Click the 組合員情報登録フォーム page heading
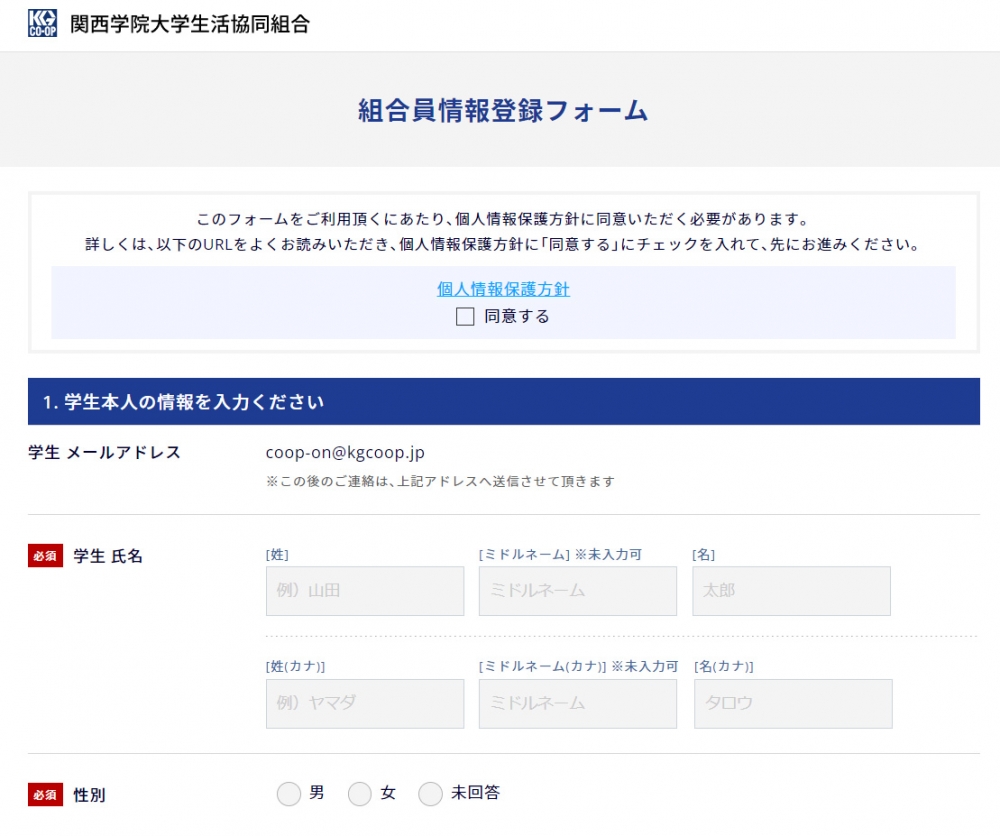 point(503,110)
